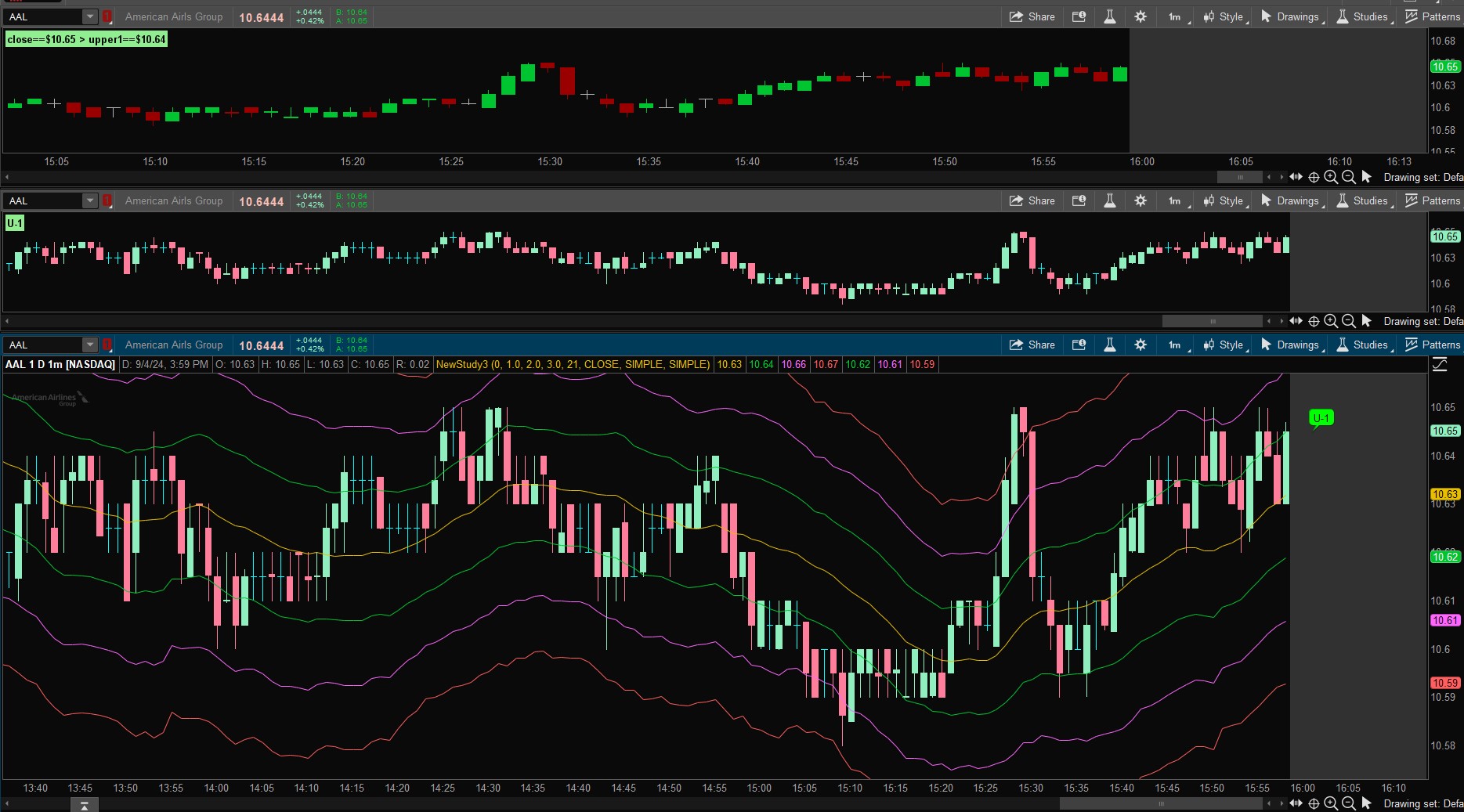Click top chart horizontal scrollbar thumb

click(1240, 177)
